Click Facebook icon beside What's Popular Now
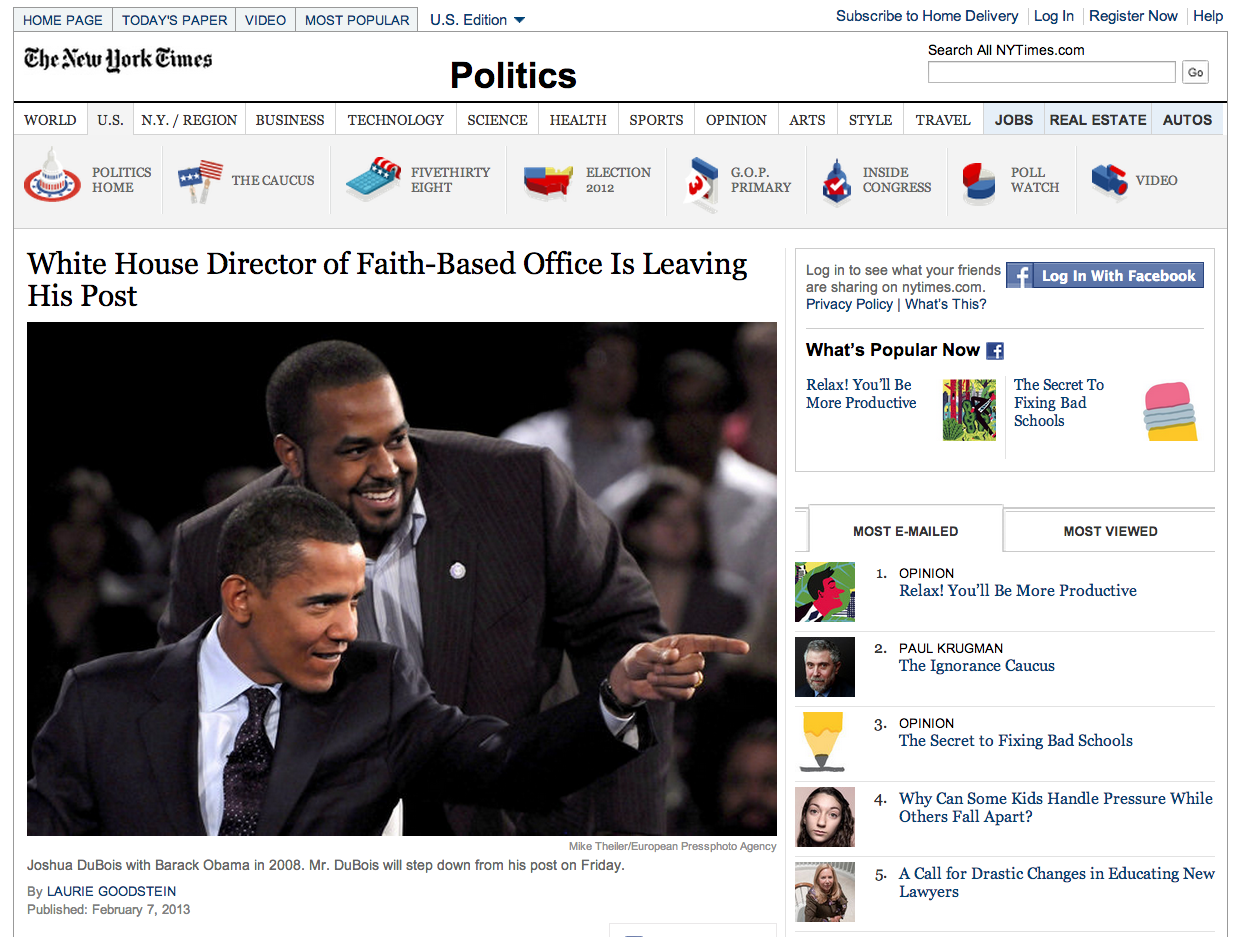 tap(995, 350)
